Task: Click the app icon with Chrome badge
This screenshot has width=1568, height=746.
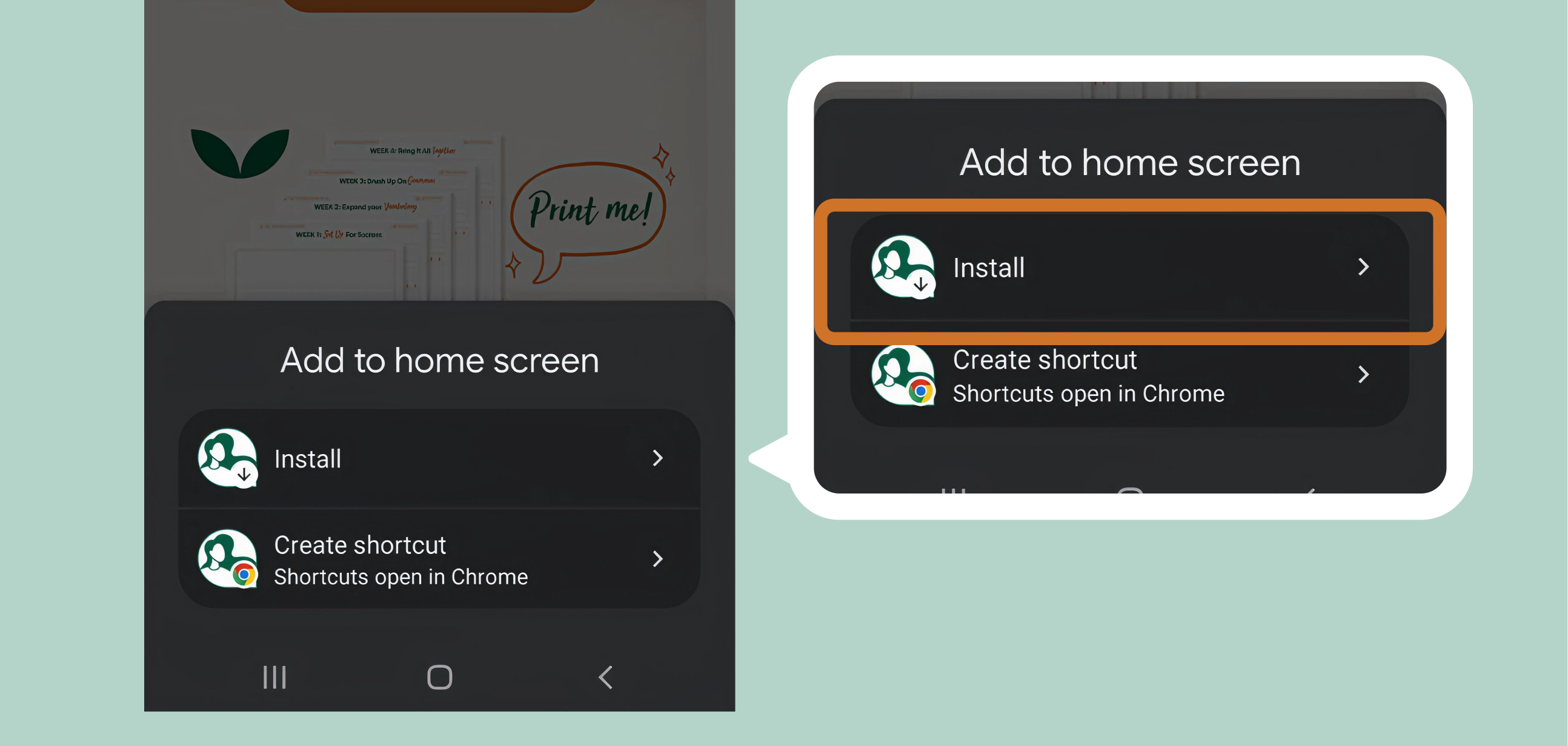Action: tap(227, 558)
